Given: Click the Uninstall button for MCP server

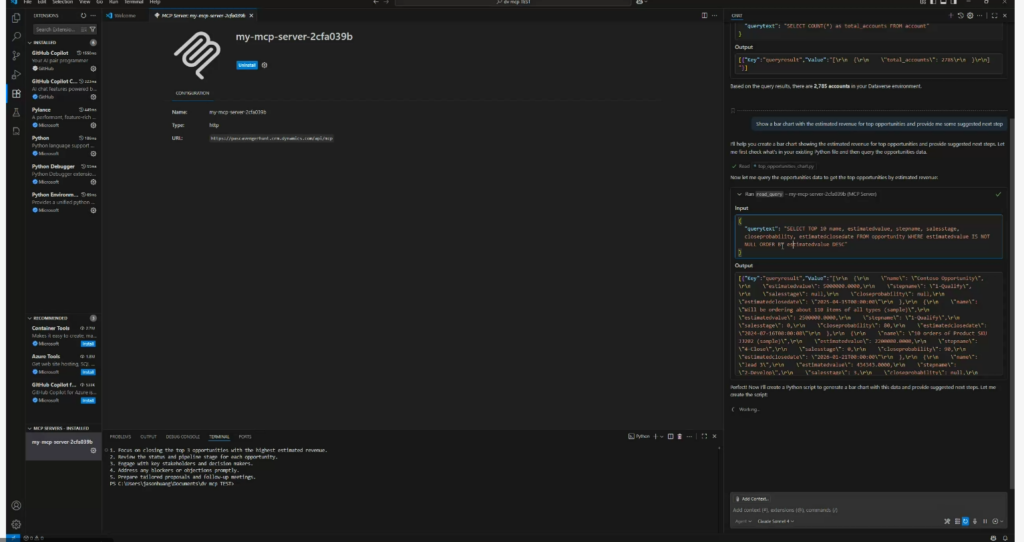Looking at the screenshot, I should coord(247,65).
